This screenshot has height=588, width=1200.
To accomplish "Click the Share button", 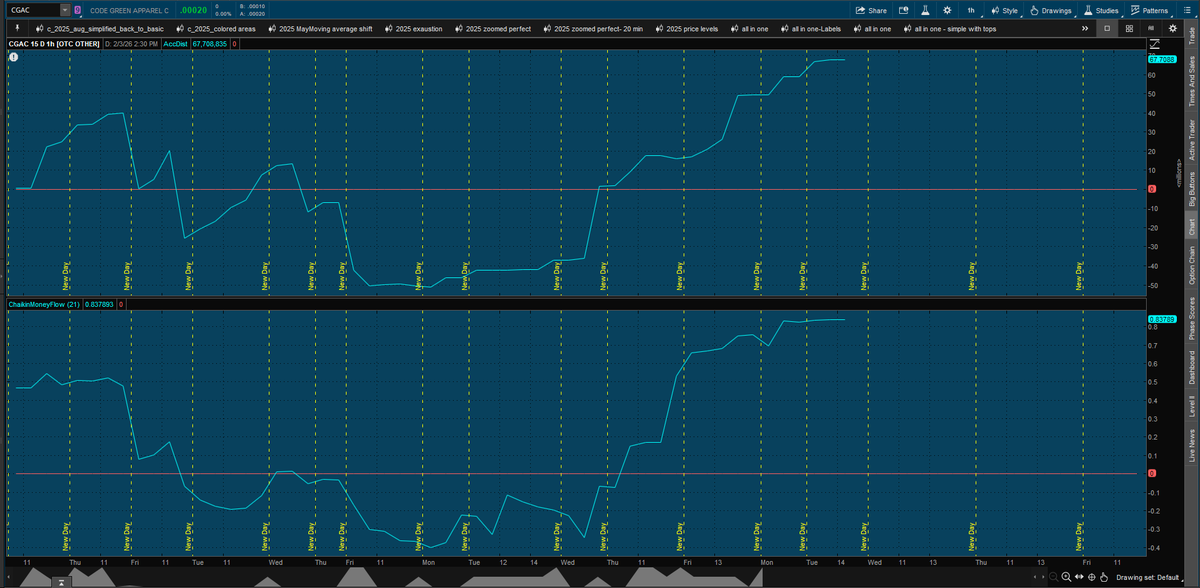I will [x=873, y=10].
